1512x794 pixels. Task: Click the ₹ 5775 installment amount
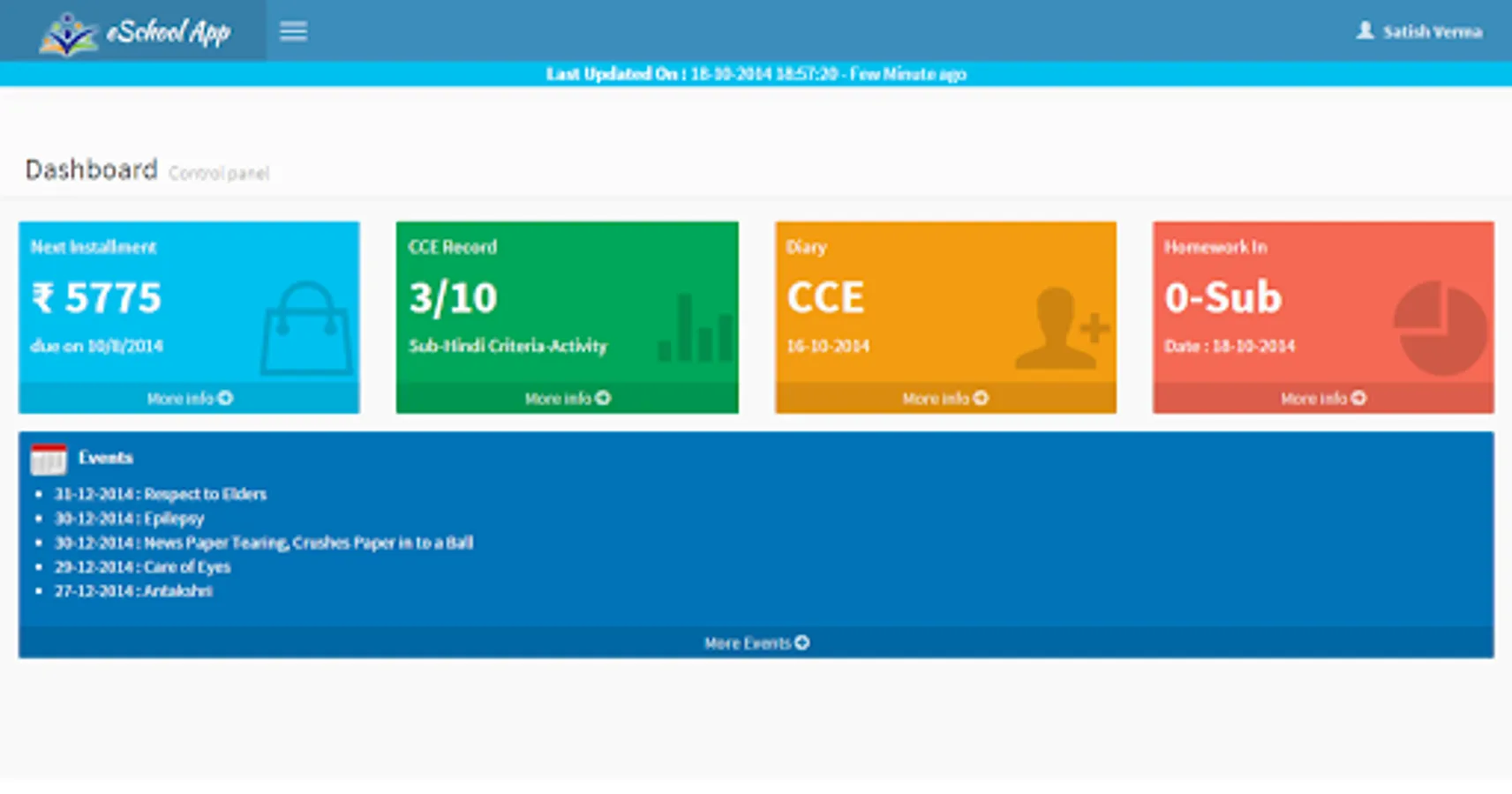(97, 297)
